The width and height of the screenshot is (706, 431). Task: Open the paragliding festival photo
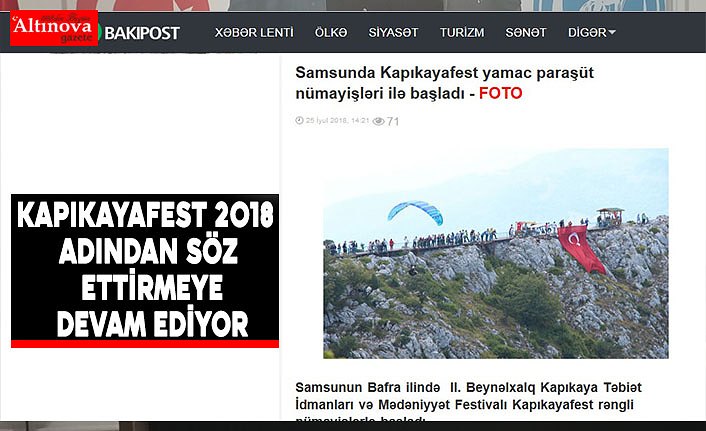click(496, 254)
